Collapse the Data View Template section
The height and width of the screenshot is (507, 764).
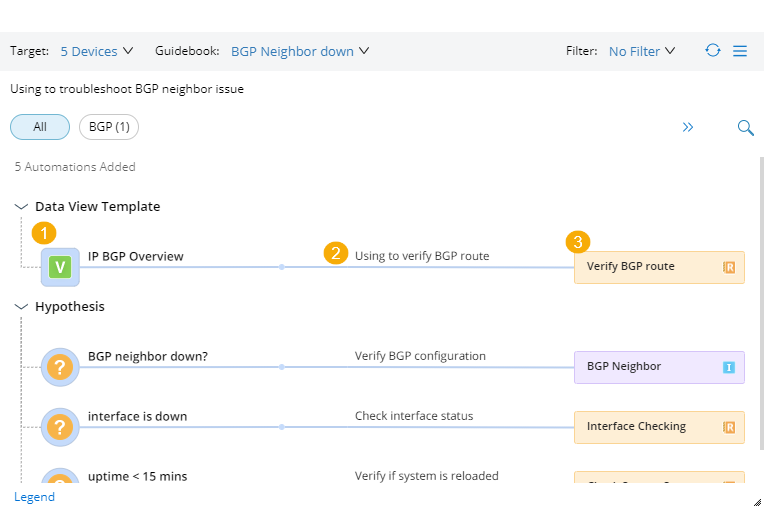[x=21, y=207]
